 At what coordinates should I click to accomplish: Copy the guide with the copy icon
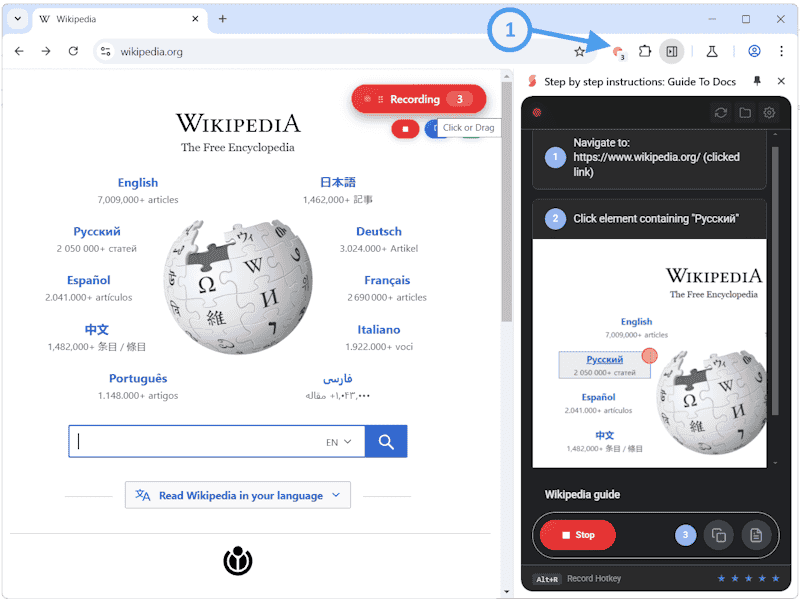719,535
